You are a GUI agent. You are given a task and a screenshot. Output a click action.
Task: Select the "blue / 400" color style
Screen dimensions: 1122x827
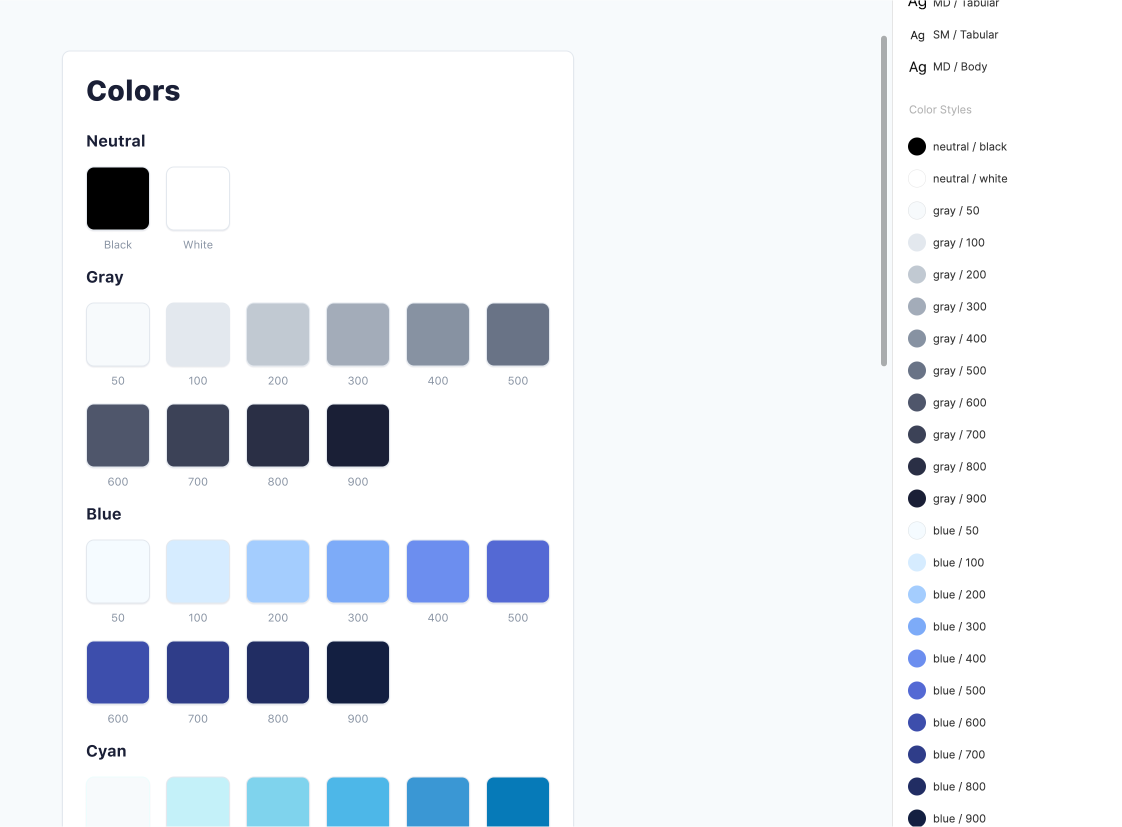pyautogui.click(x=946, y=658)
